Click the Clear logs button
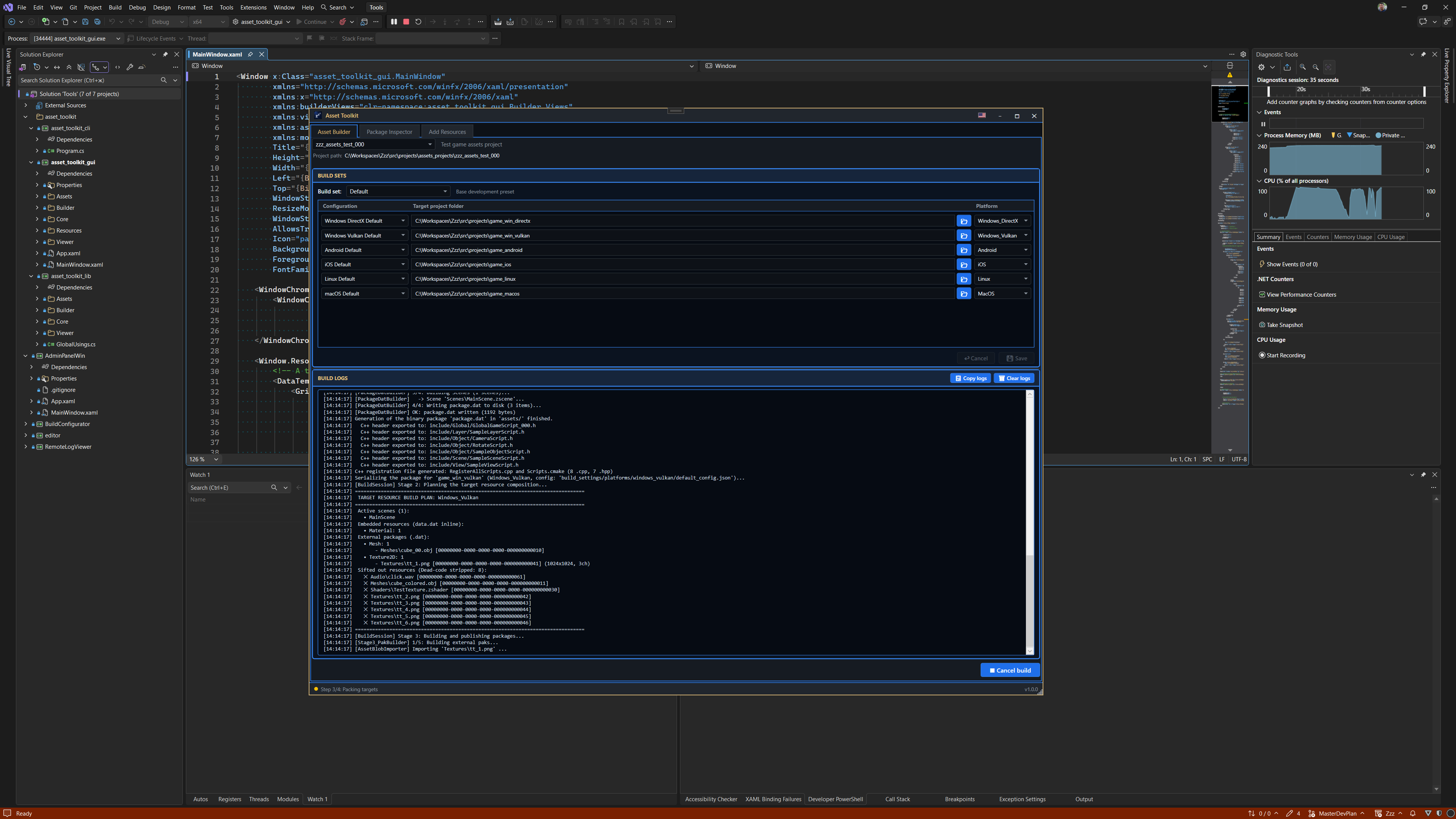Viewport: 1456px width, 819px height. (1015, 378)
